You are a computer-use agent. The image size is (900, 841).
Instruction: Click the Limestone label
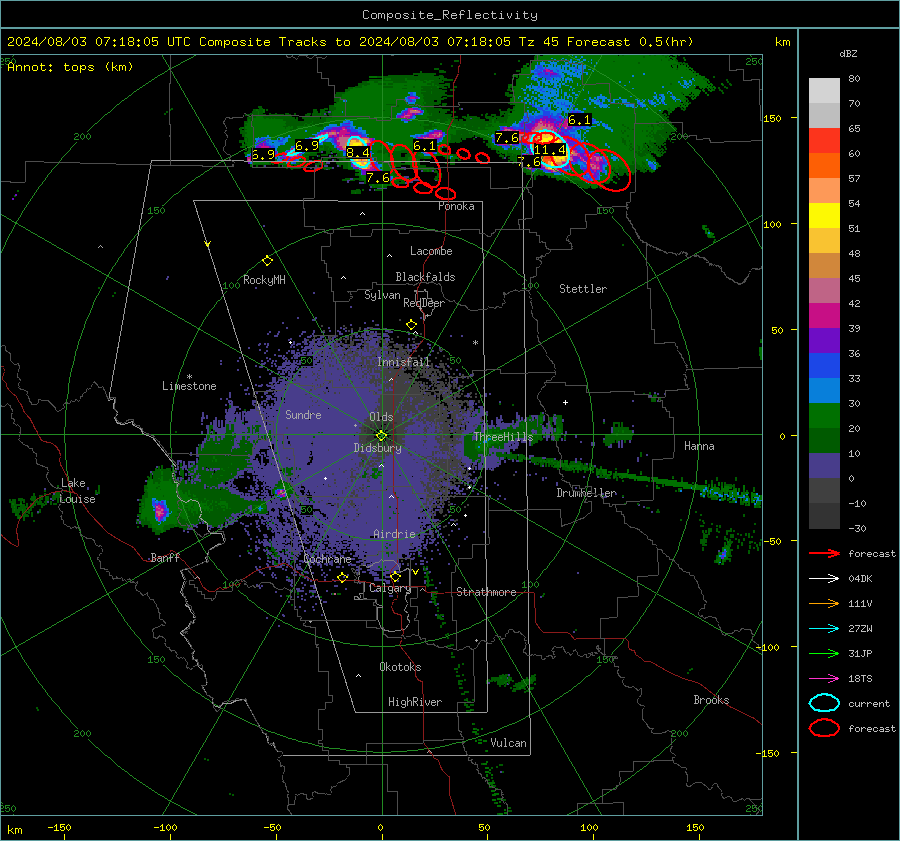tap(189, 386)
